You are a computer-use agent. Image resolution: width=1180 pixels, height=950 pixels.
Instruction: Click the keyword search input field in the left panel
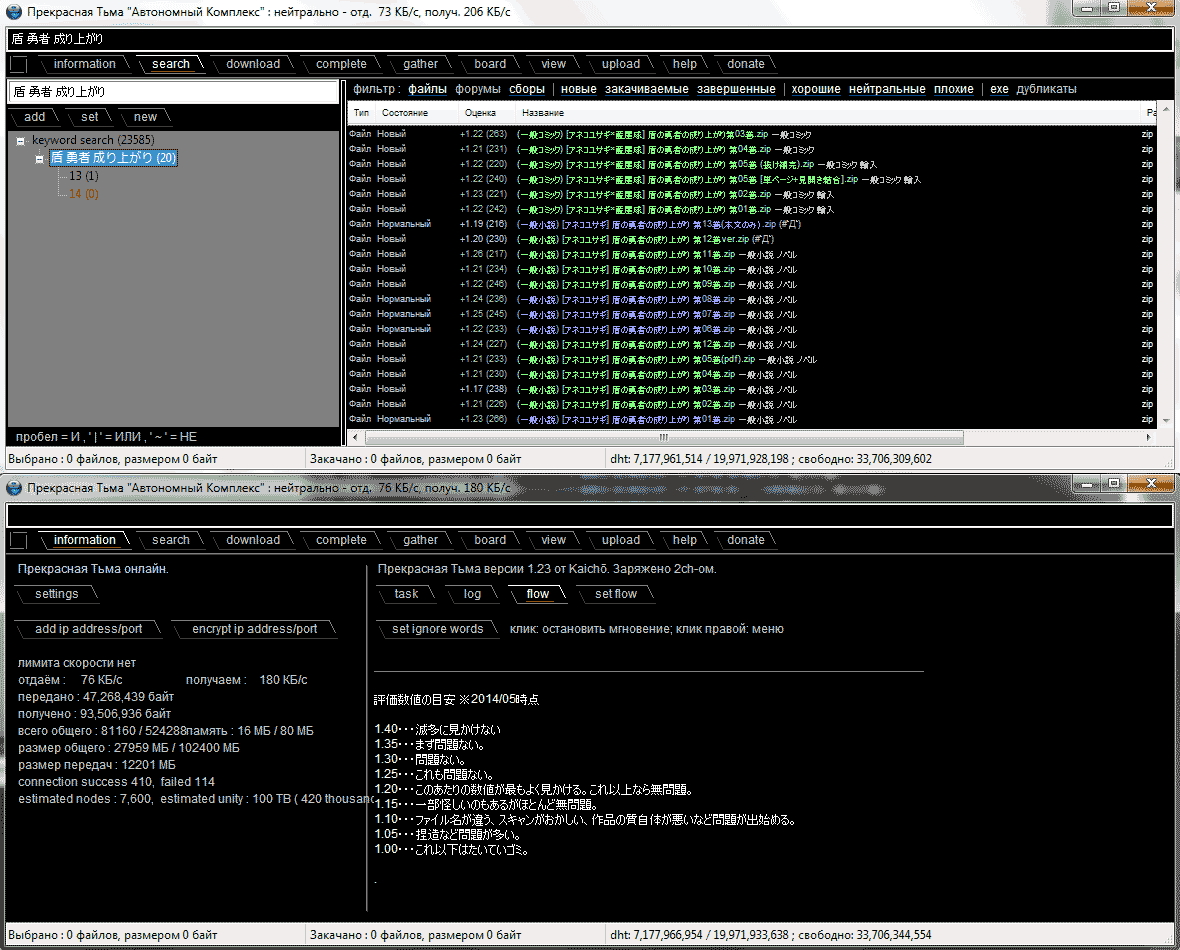(173, 91)
